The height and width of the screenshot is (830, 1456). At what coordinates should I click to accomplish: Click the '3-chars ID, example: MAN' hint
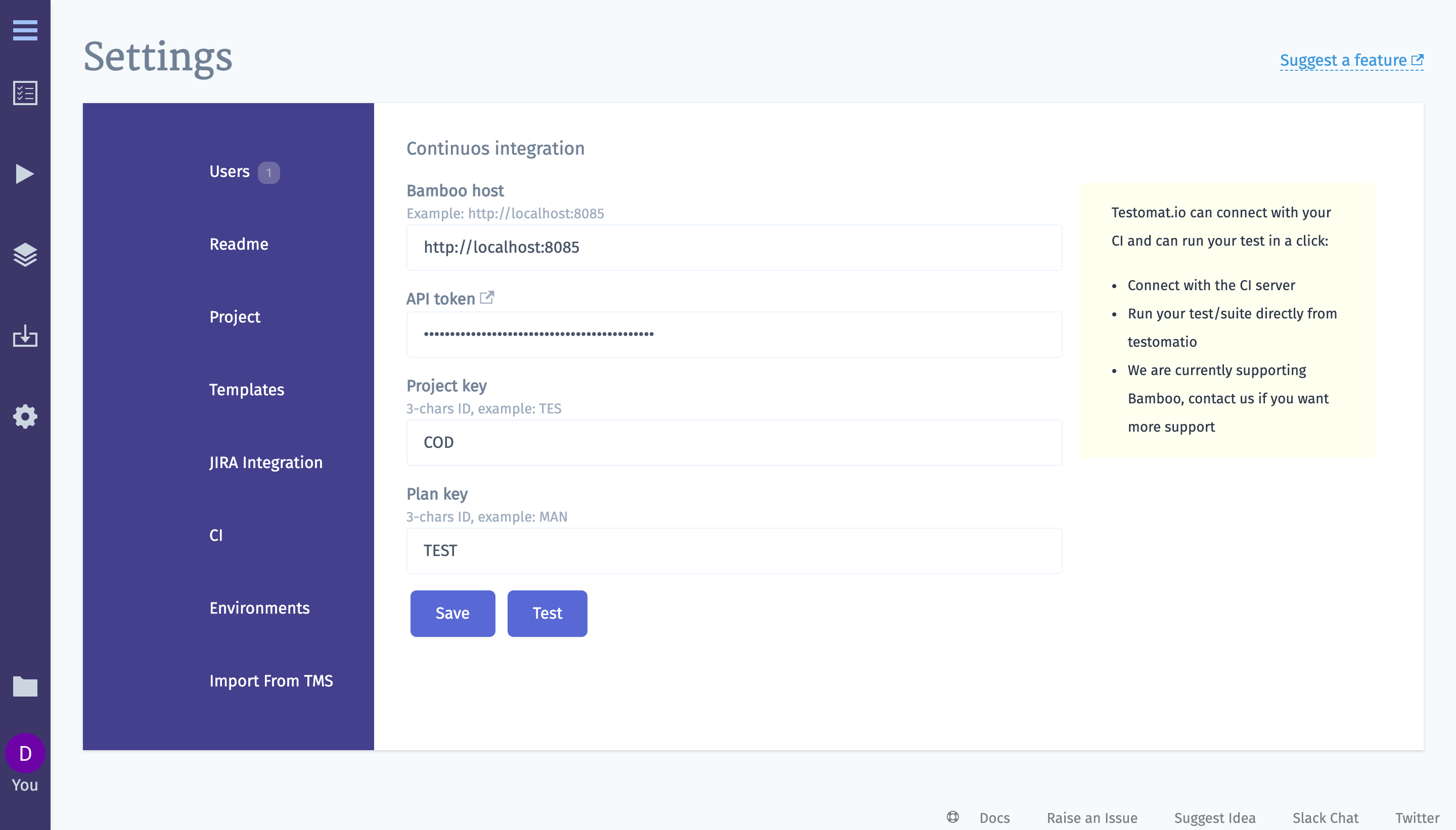pos(486,517)
